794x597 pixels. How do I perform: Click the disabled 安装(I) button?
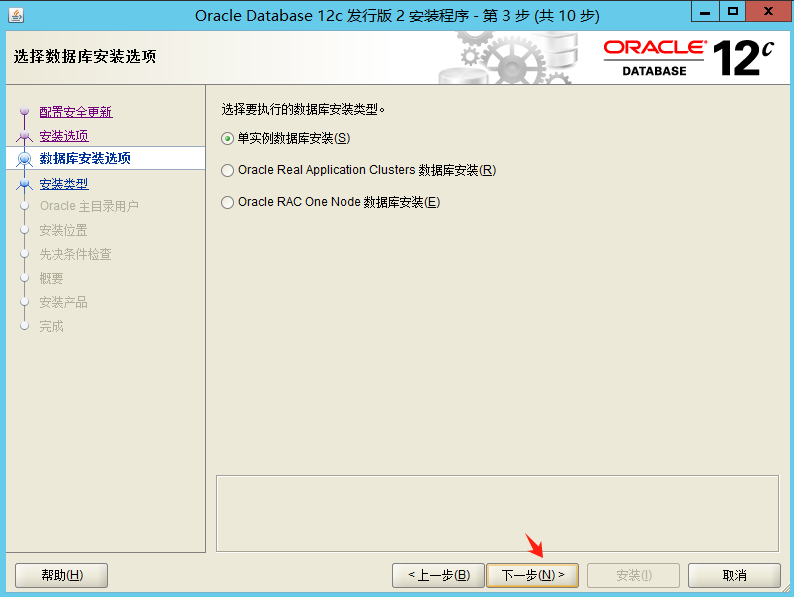[x=633, y=575]
